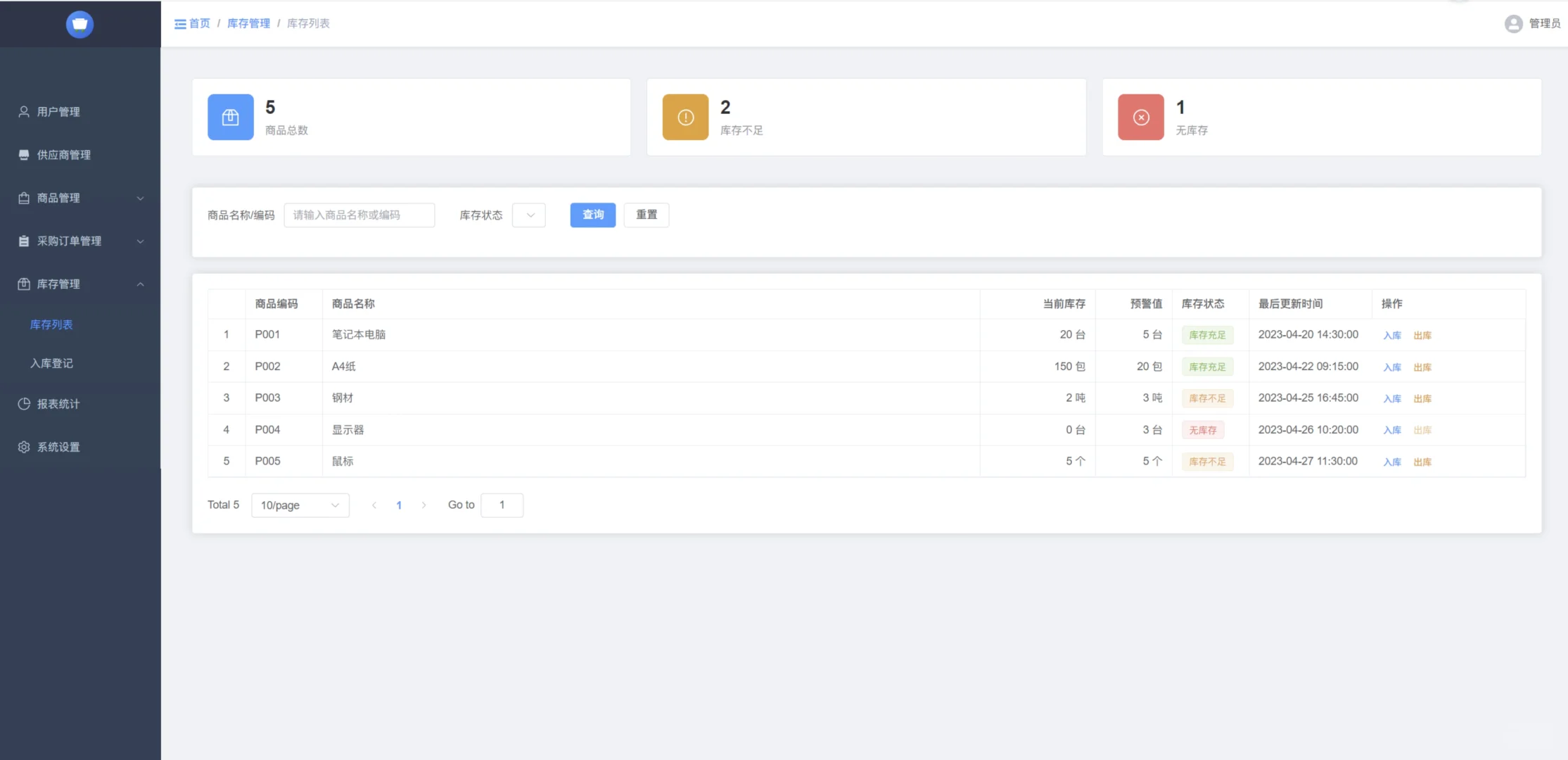Open 报表统计 from the sidebar
Viewport: 1568px width, 760px height.
[x=58, y=404]
